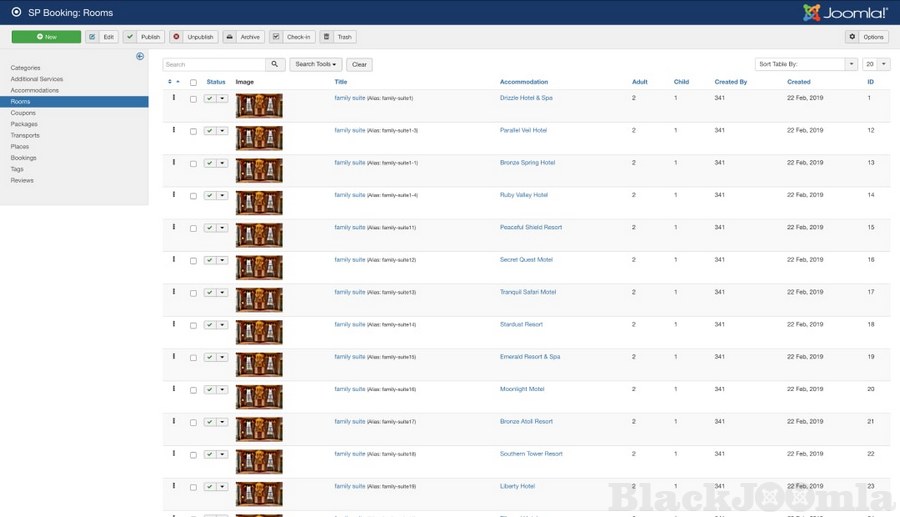Collapse the sidebar with arrow icon
This screenshot has height=517, width=900.
pos(140,56)
